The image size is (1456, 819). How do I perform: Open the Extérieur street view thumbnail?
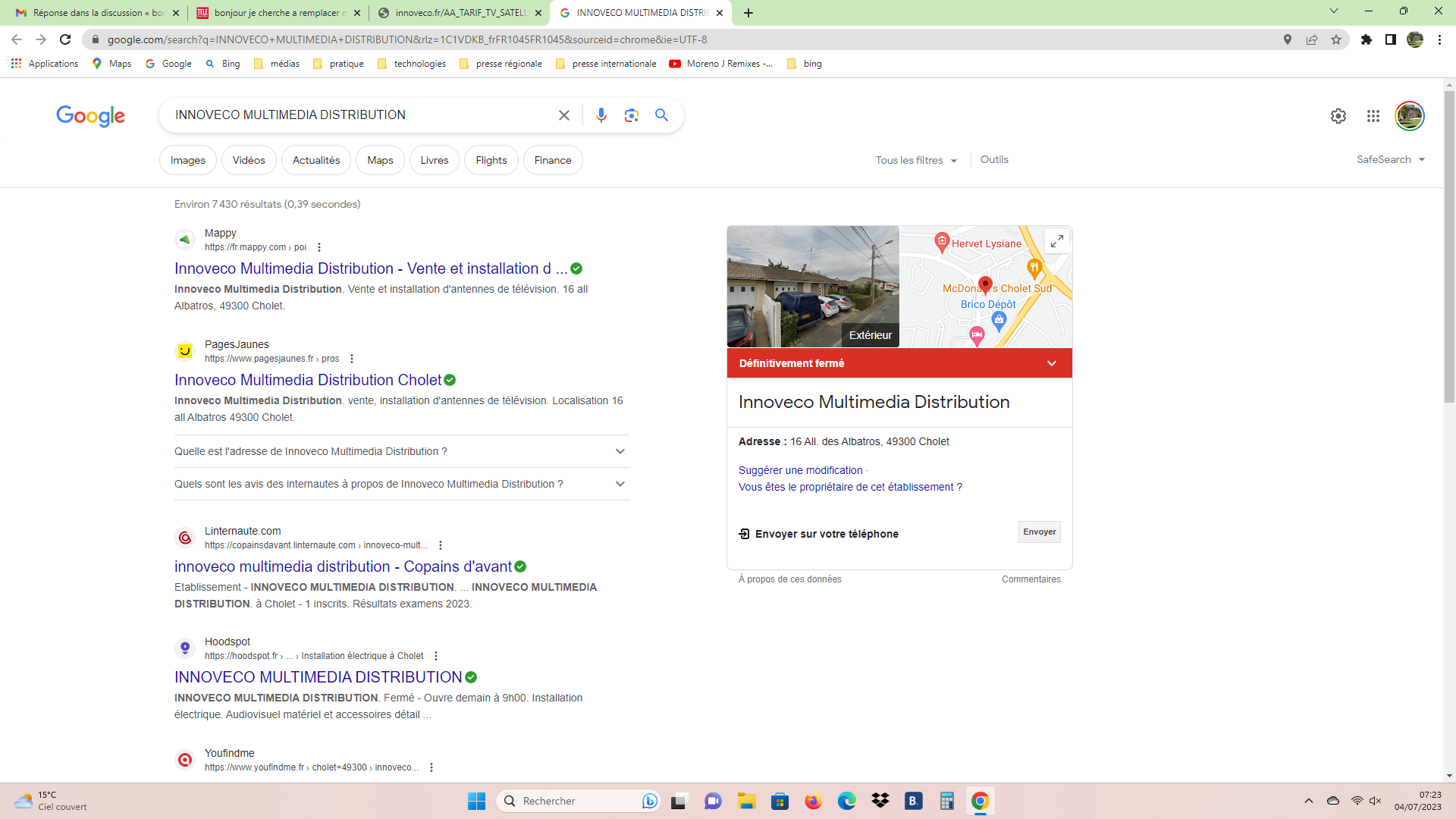coord(812,287)
